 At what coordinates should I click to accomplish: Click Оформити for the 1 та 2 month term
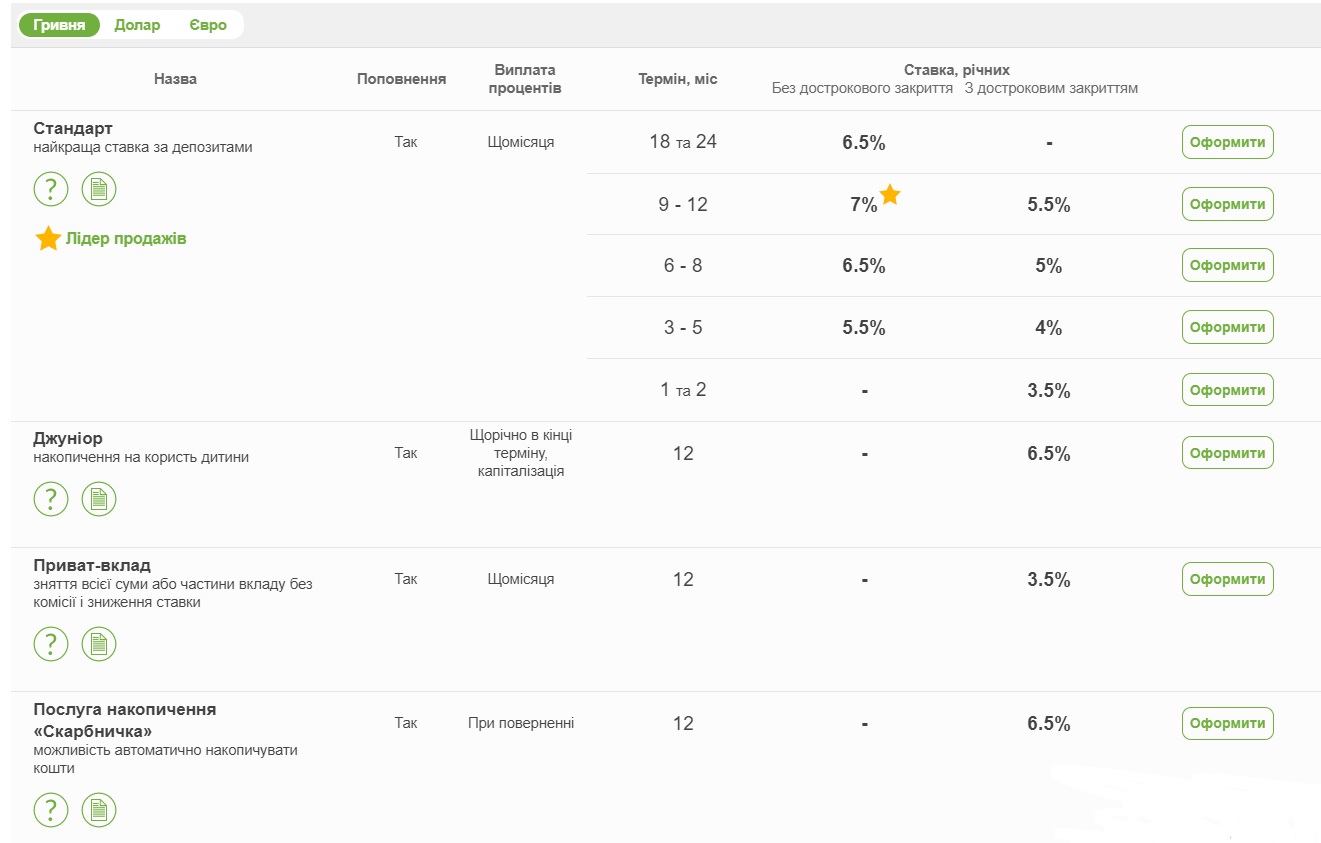click(1227, 390)
